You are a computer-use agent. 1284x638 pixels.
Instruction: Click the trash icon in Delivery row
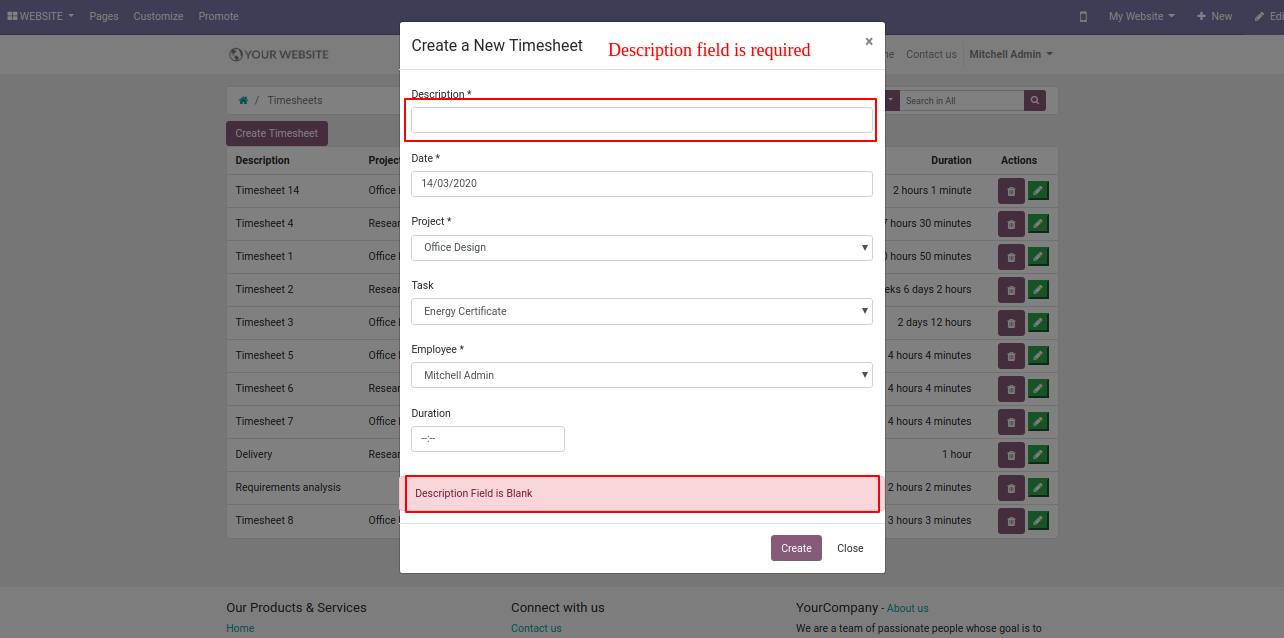tap(1011, 455)
